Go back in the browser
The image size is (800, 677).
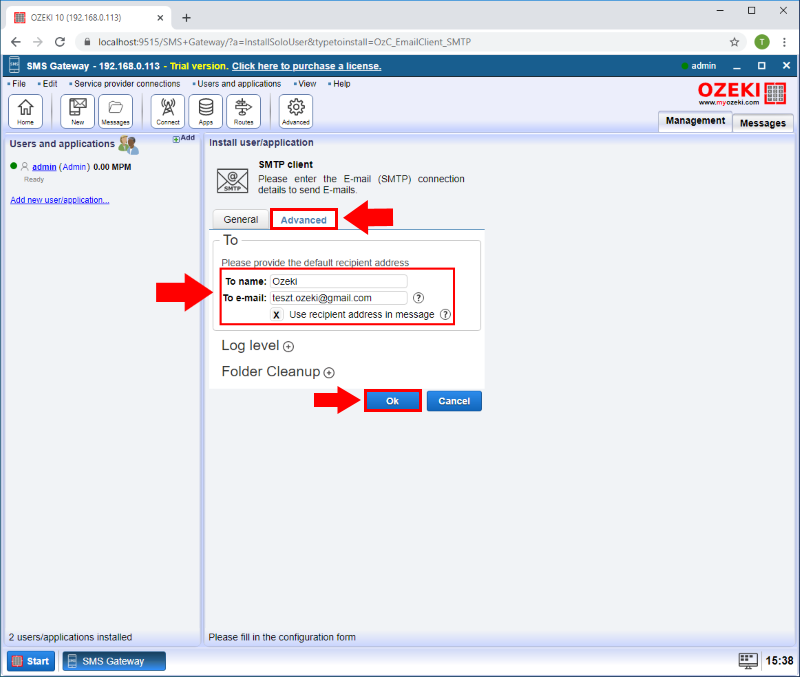pyautogui.click(x=16, y=42)
